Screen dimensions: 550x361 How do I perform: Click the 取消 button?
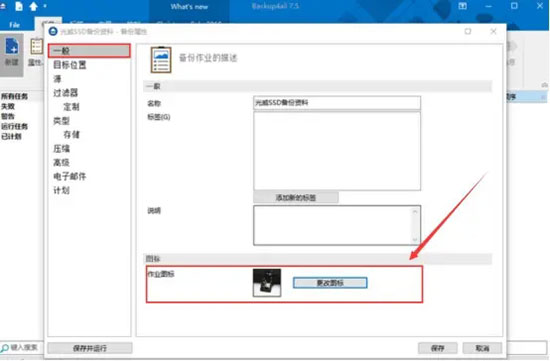coord(482,348)
